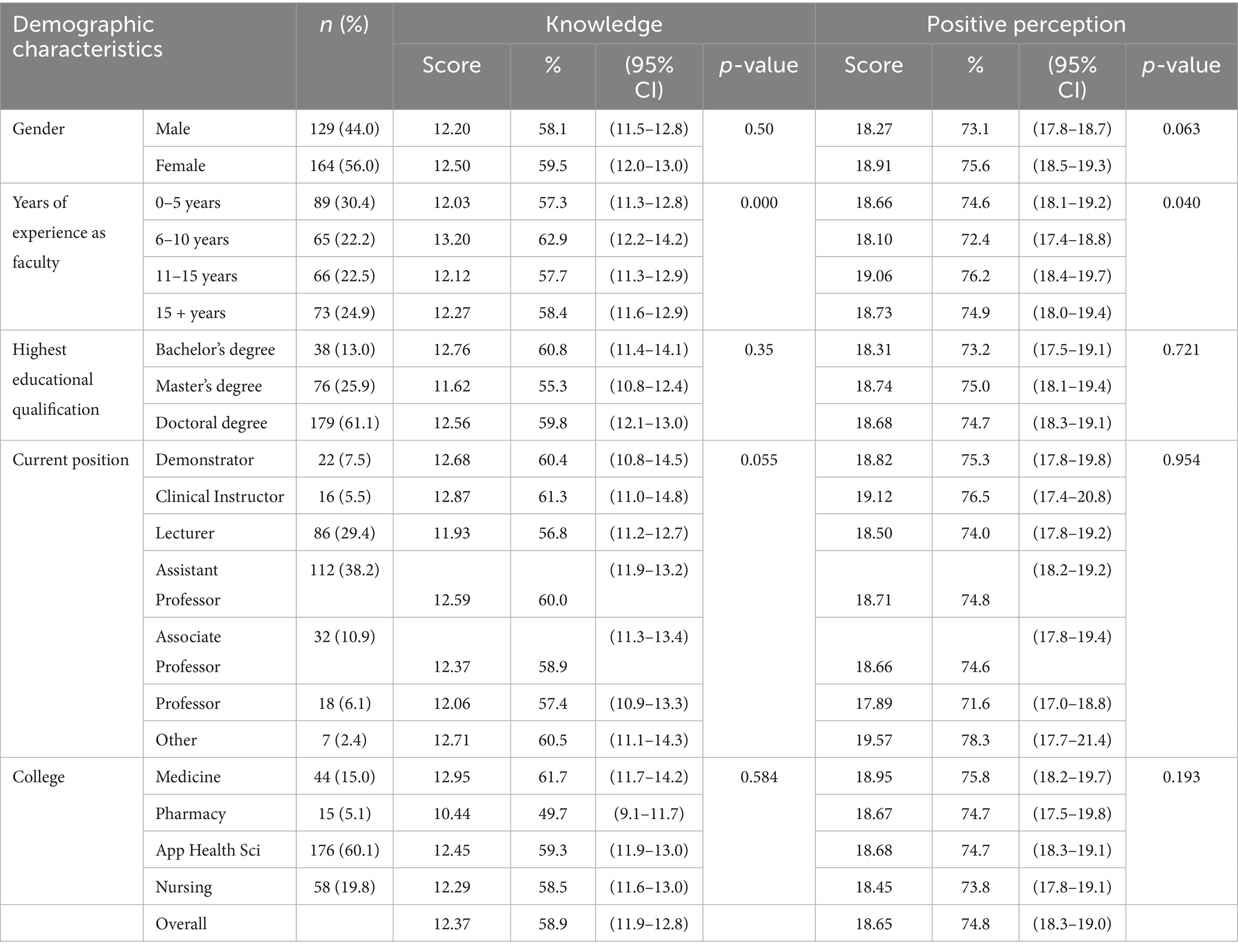
Task: Select the Overall row label
Action: (x=181, y=924)
